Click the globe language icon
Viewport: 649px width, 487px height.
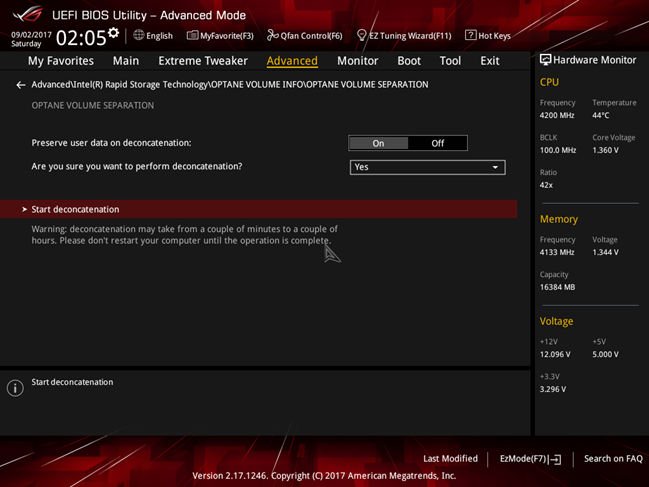coord(139,35)
